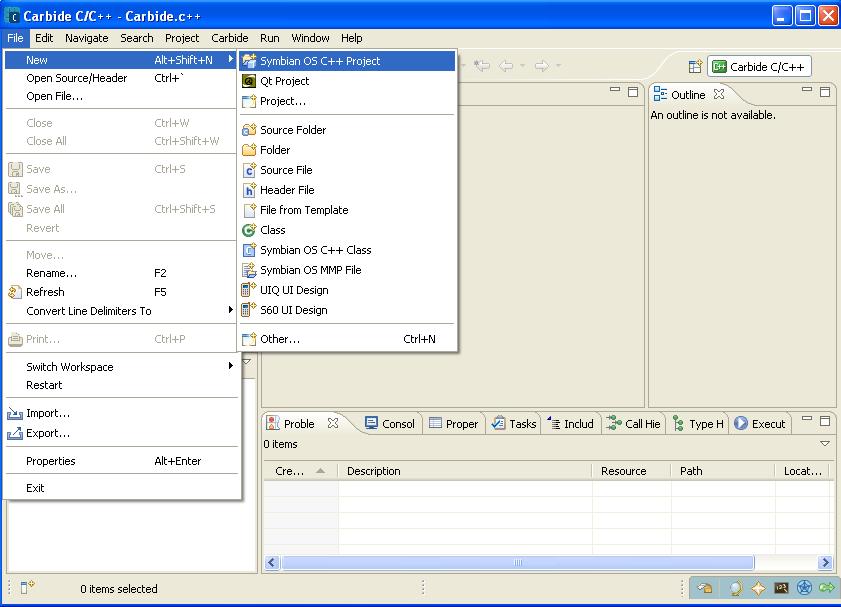Screen dimensions: 841x607
Task: Choose Open File... from File menu
Action: [121, 97]
